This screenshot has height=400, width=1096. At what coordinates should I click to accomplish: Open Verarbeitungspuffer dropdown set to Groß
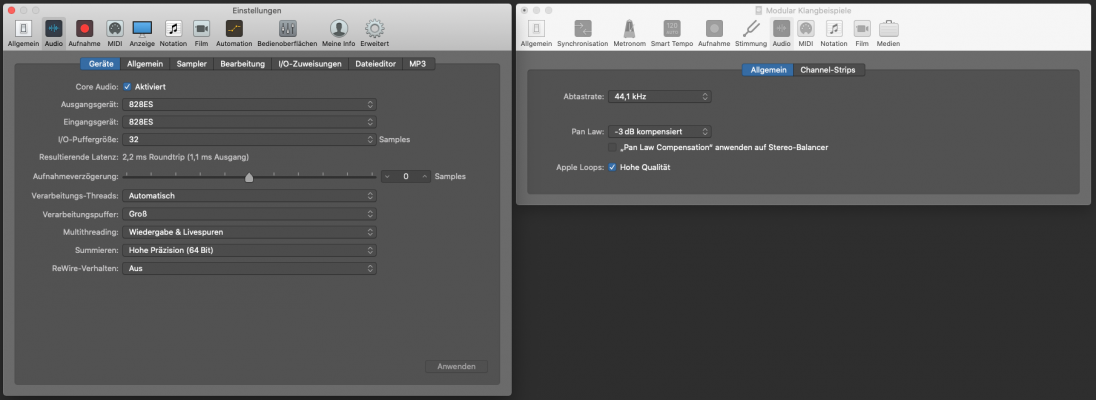(x=250, y=214)
